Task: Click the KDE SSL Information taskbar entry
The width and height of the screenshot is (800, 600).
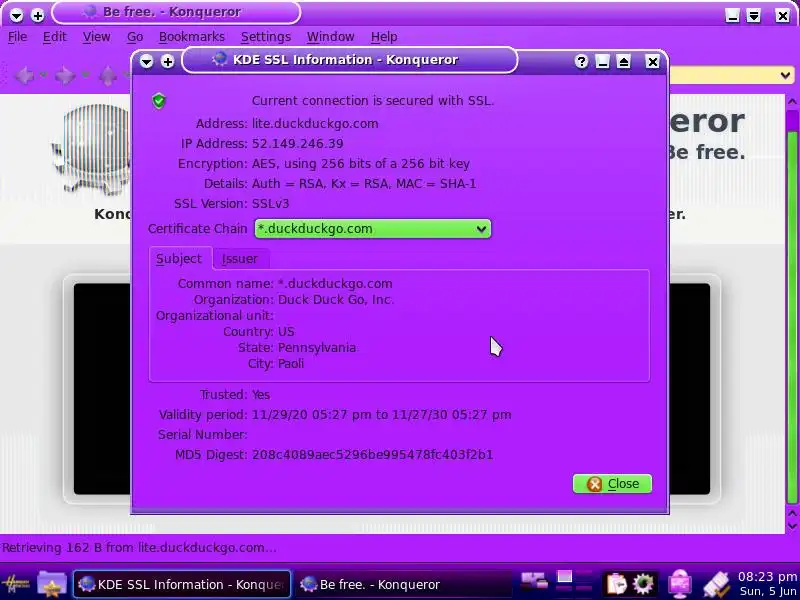Action: (x=182, y=584)
